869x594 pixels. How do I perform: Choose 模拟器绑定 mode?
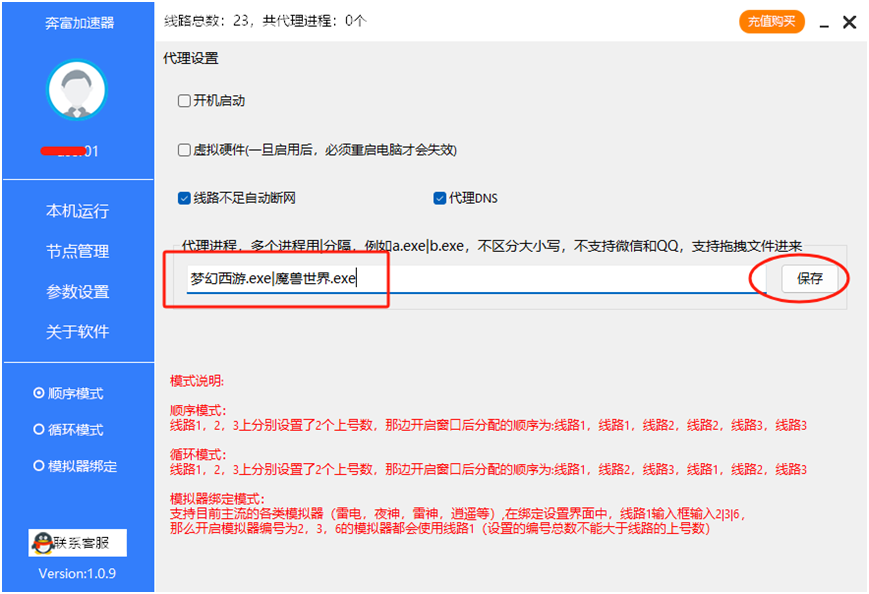click(x=40, y=466)
